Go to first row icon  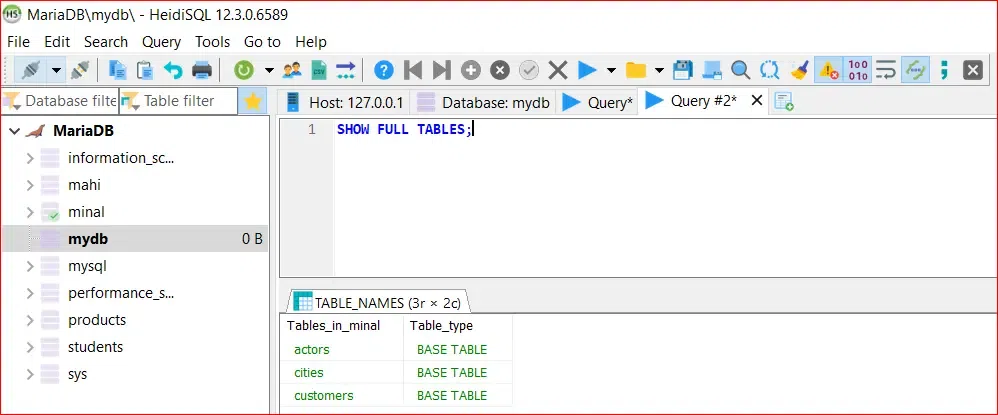coord(413,69)
